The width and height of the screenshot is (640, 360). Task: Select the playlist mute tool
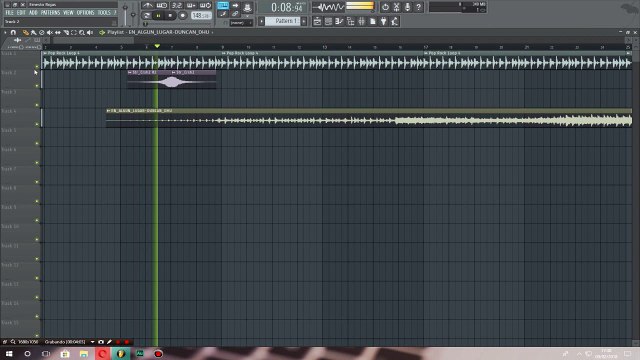(50, 32)
